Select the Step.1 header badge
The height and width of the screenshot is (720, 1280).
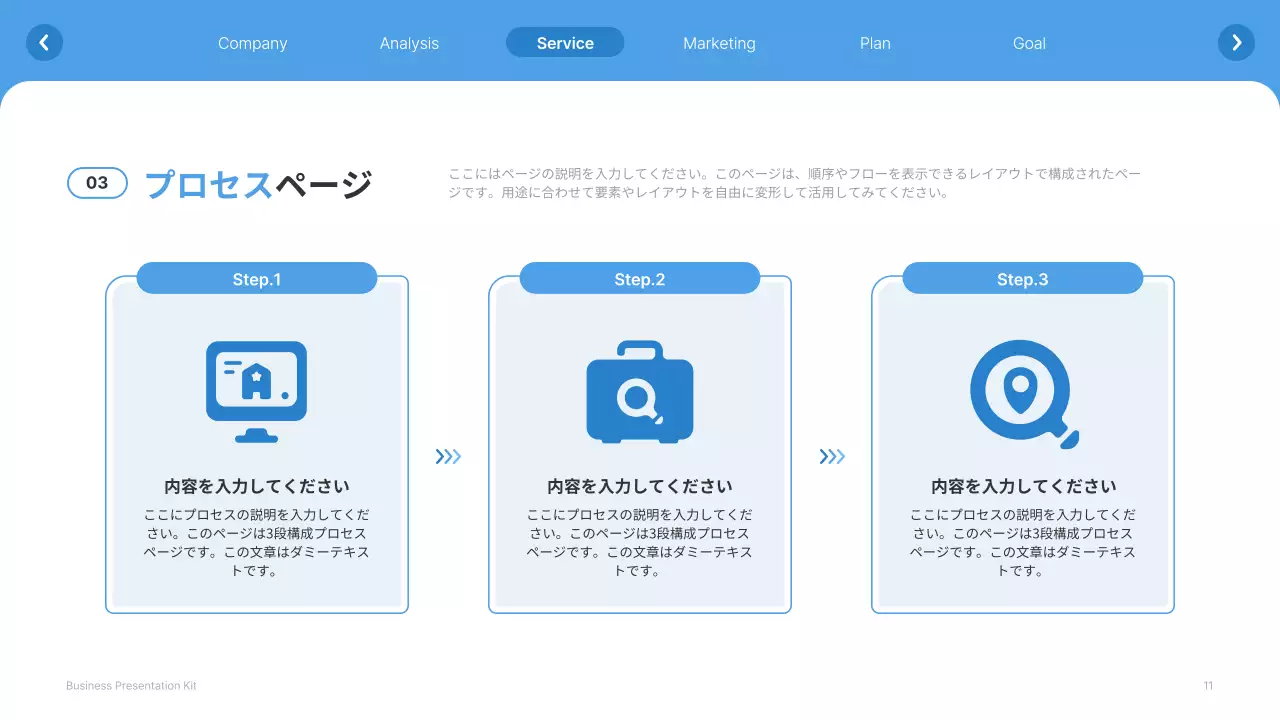256,278
